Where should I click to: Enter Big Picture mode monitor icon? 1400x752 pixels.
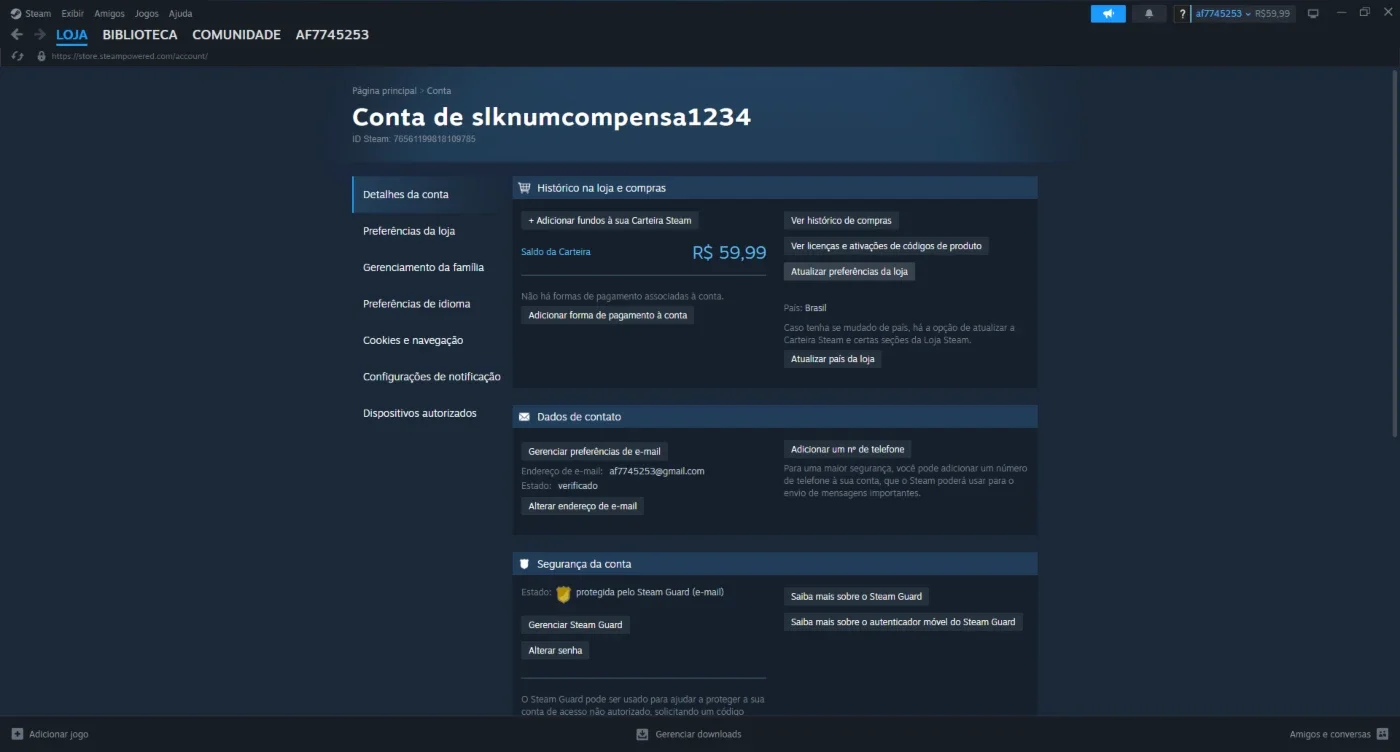click(1313, 14)
